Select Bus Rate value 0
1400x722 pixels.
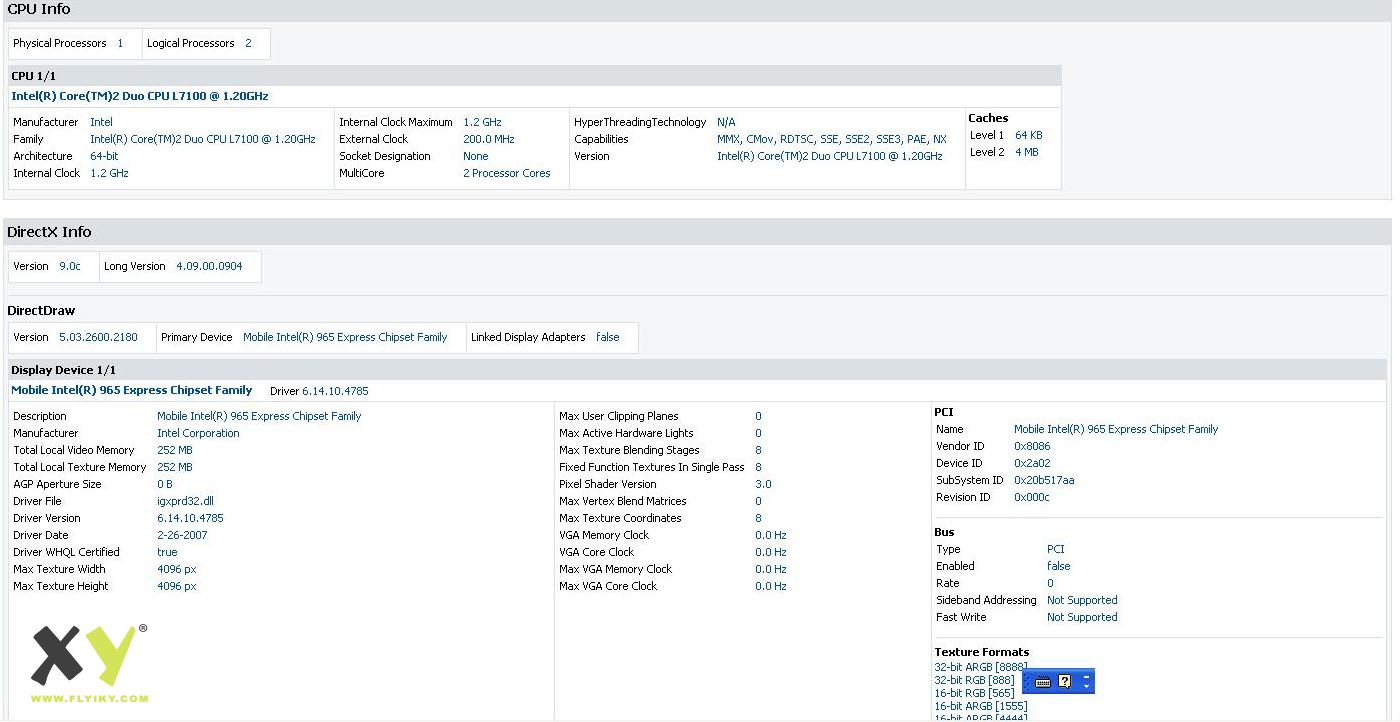[x=1050, y=583]
